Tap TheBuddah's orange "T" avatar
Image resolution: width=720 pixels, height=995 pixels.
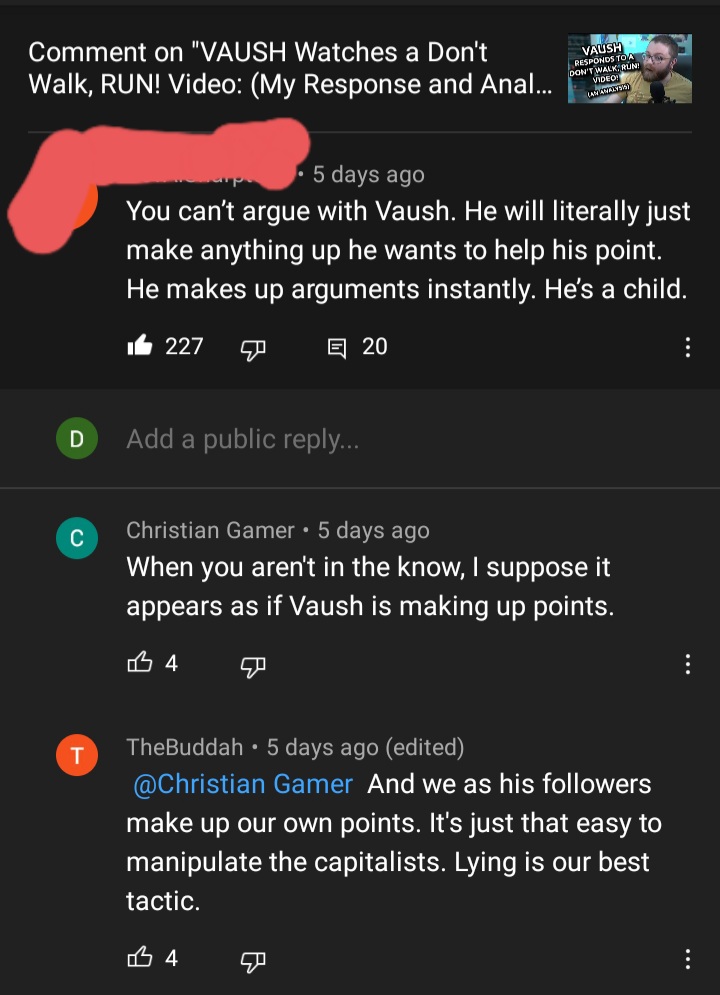[76, 755]
